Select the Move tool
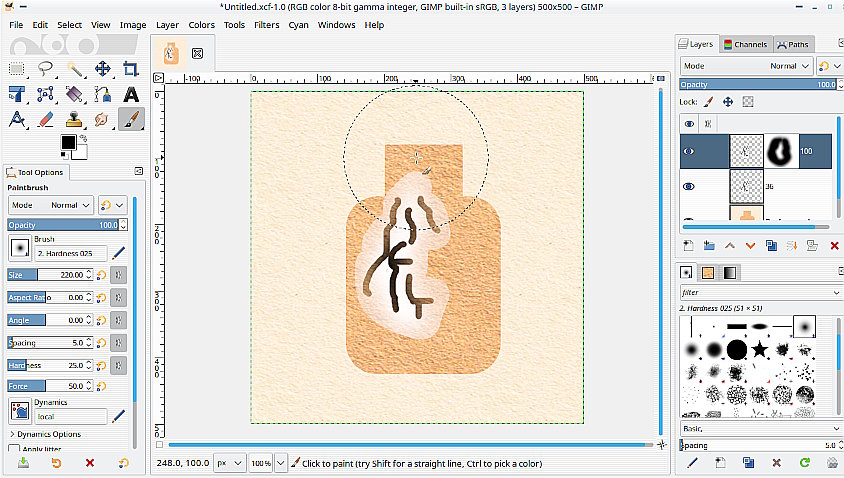844x478 pixels. click(103, 69)
